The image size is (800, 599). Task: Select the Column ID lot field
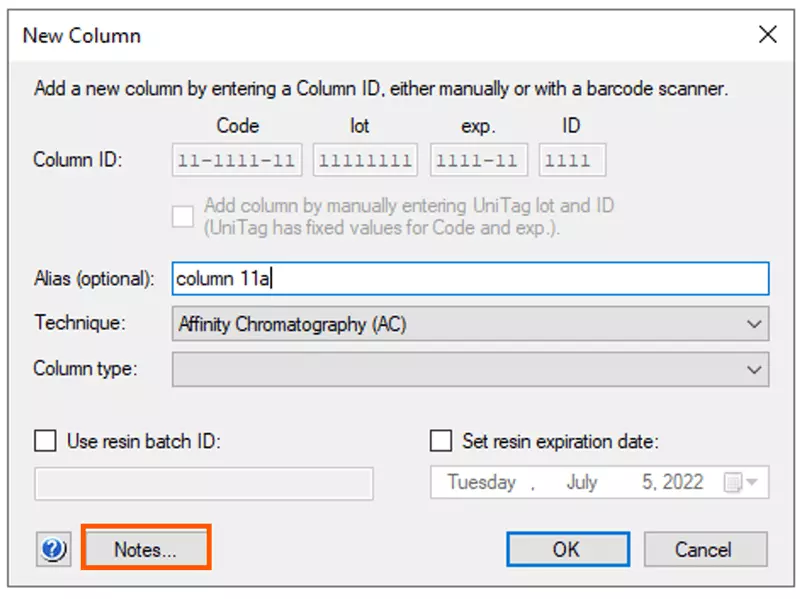365,160
